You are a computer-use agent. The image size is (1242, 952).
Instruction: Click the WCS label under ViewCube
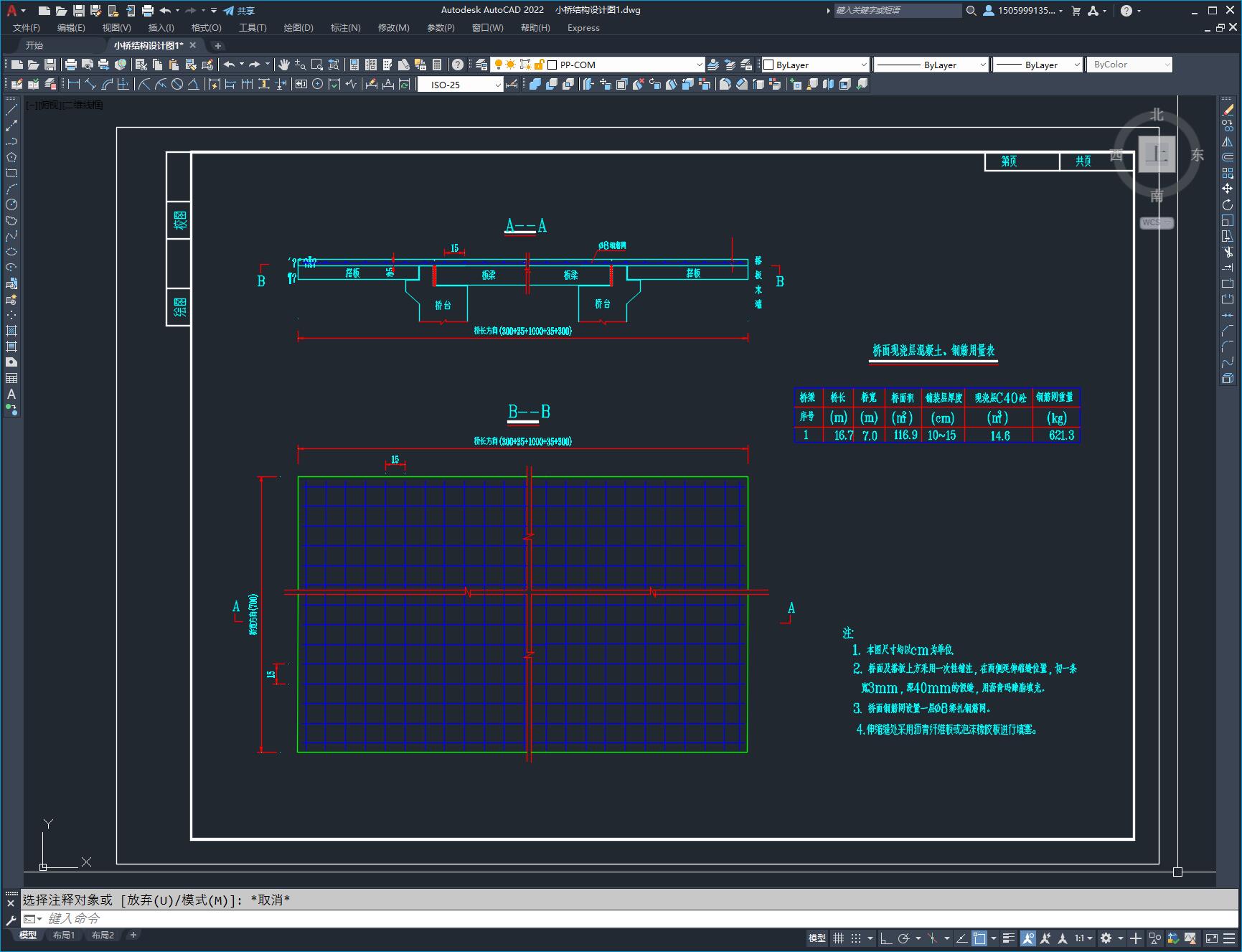[1156, 223]
